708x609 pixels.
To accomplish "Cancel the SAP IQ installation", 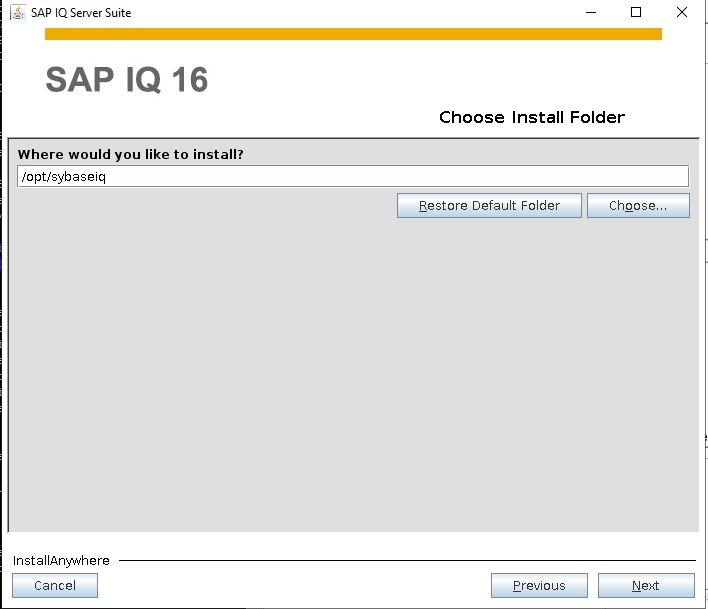I will (55, 586).
